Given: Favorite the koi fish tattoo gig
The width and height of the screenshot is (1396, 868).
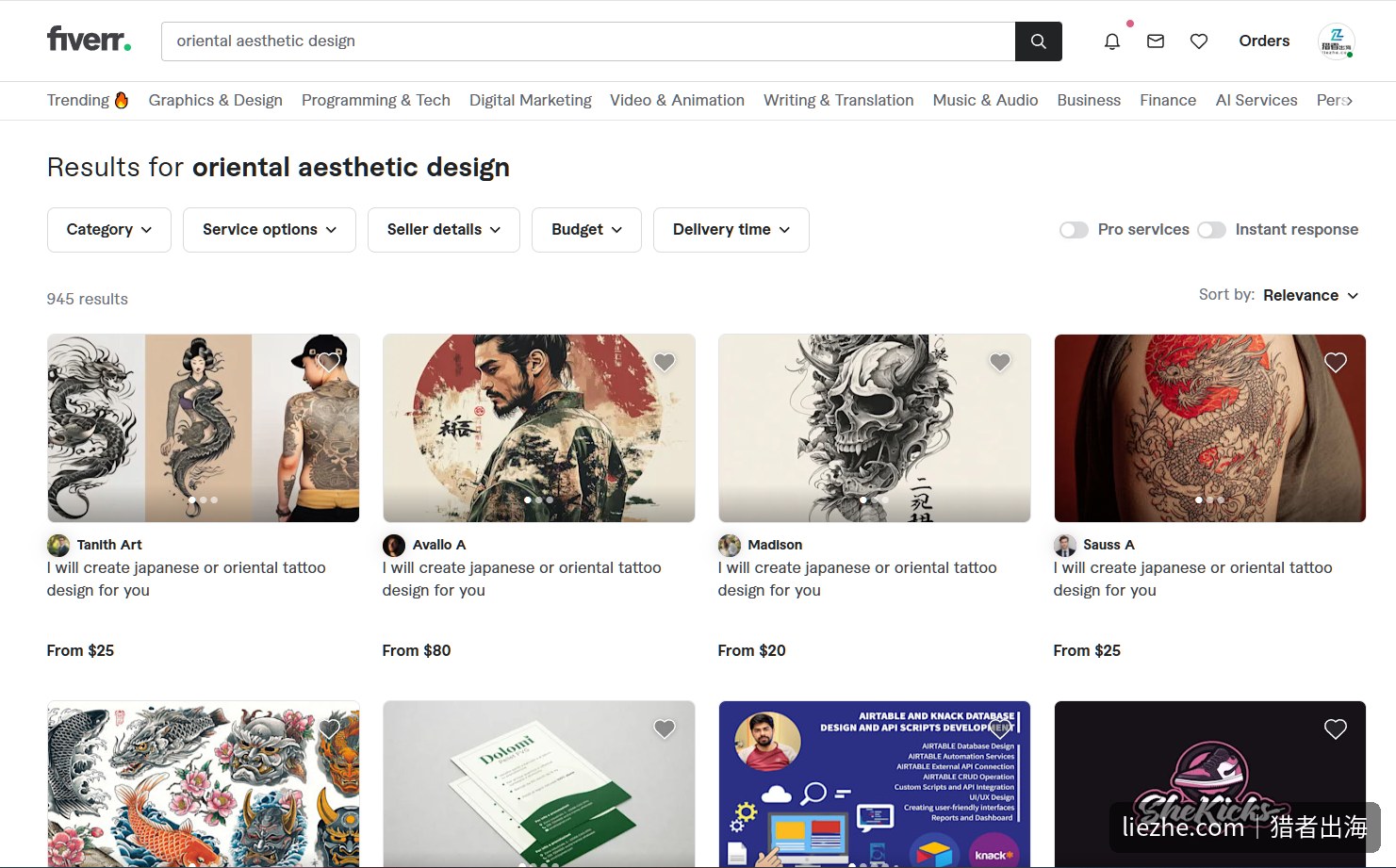Looking at the screenshot, I should tap(329, 729).
